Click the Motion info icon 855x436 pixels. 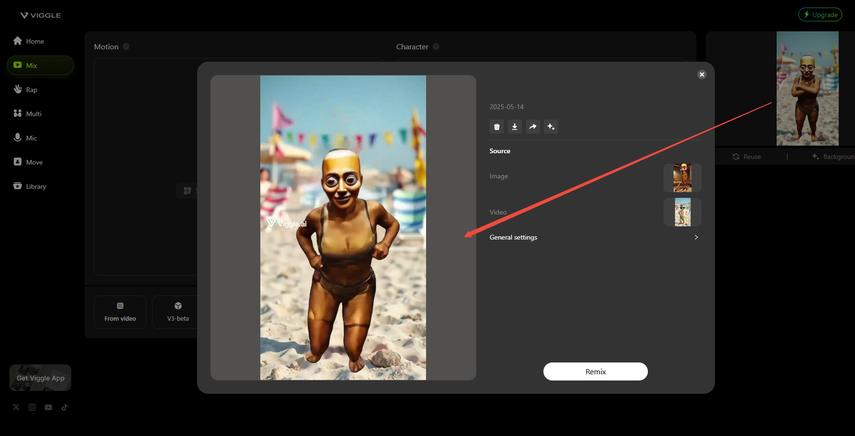coord(126,47)
